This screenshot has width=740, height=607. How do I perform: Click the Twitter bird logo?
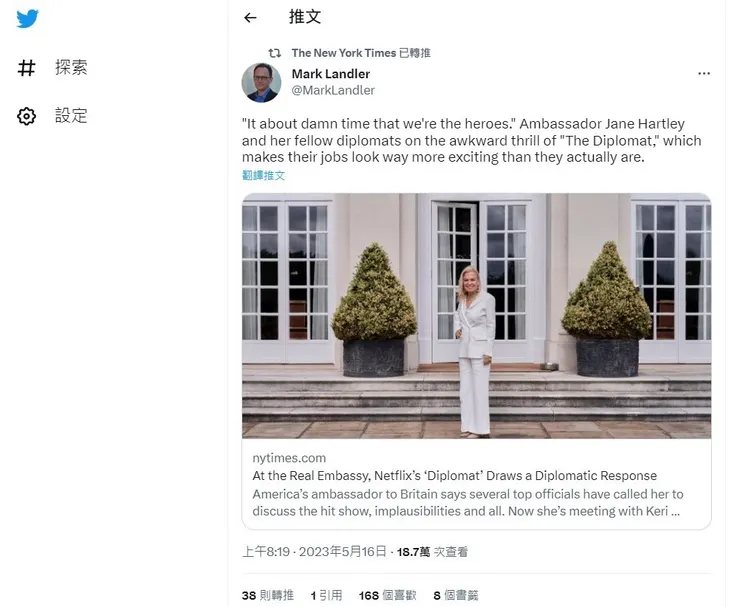pos(27,18)
